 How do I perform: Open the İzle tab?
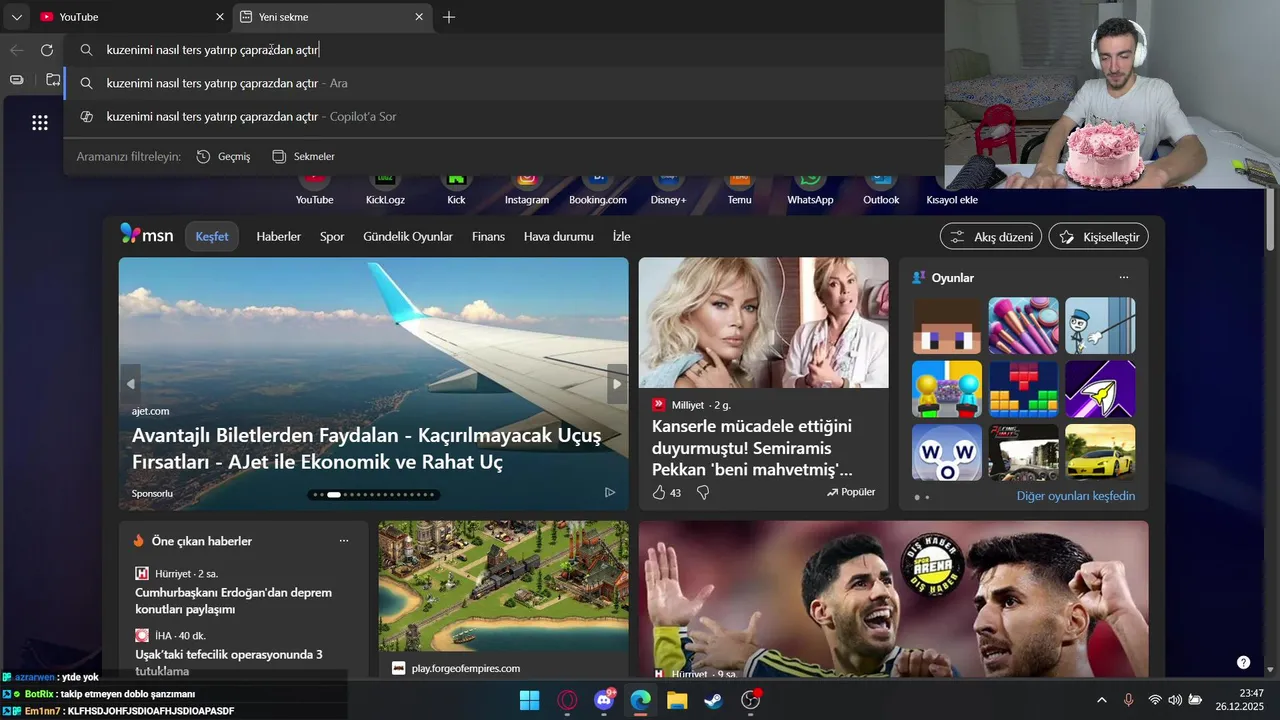(621, 236)
